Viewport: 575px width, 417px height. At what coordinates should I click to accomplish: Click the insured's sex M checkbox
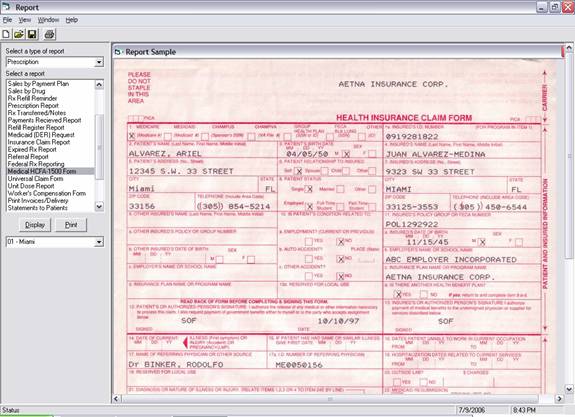point(483,242)
